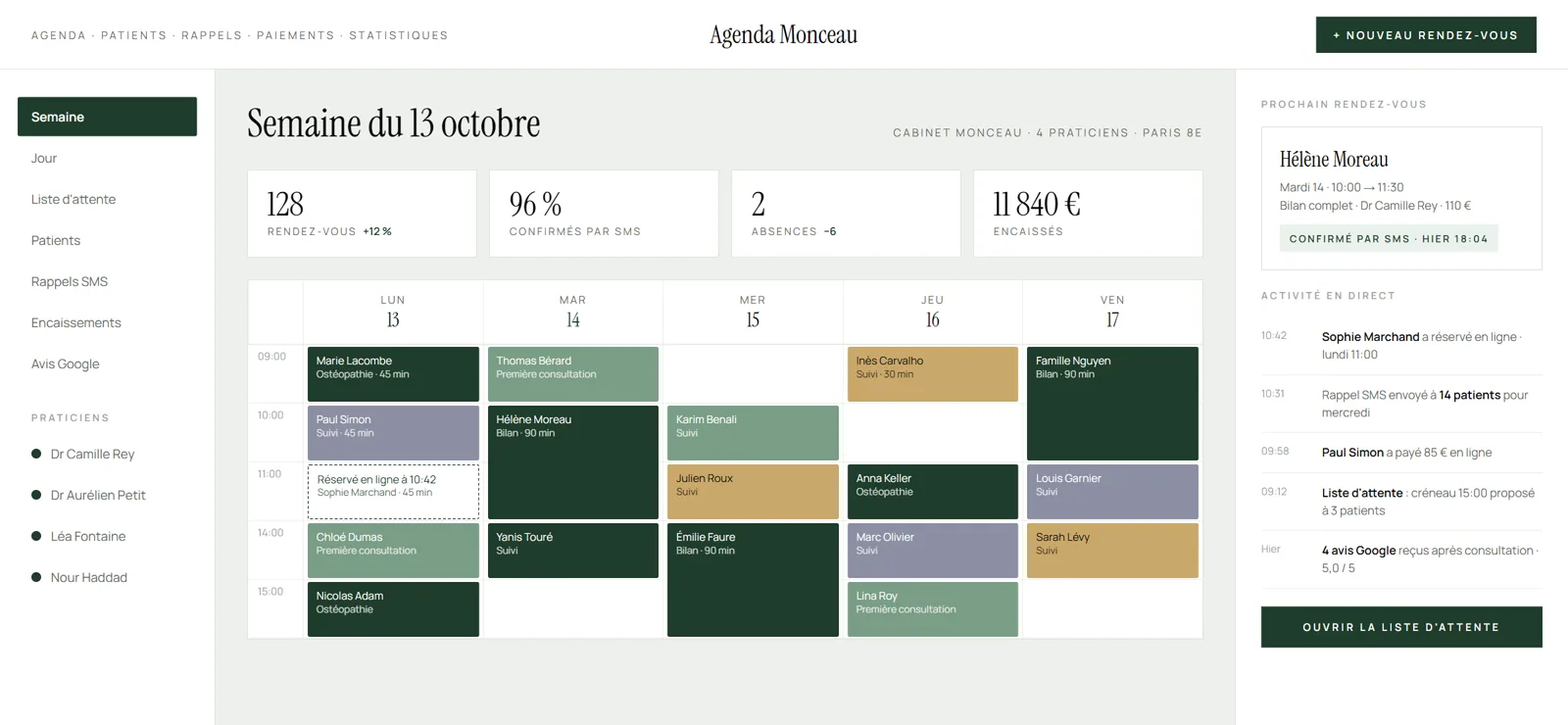1568x725 pixels.
Task: Open Paiements in the top navigation
Action: click(296, 35)
